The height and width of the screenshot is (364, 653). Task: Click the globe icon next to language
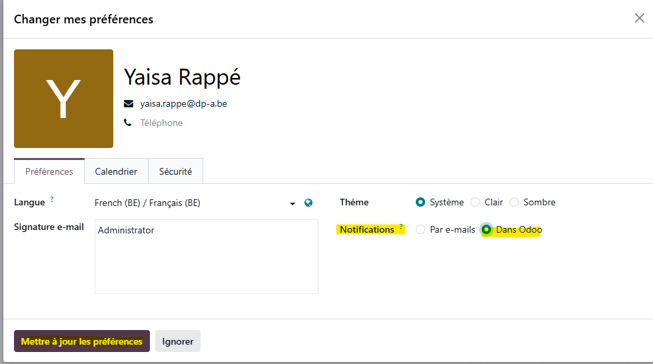point(308,203)
